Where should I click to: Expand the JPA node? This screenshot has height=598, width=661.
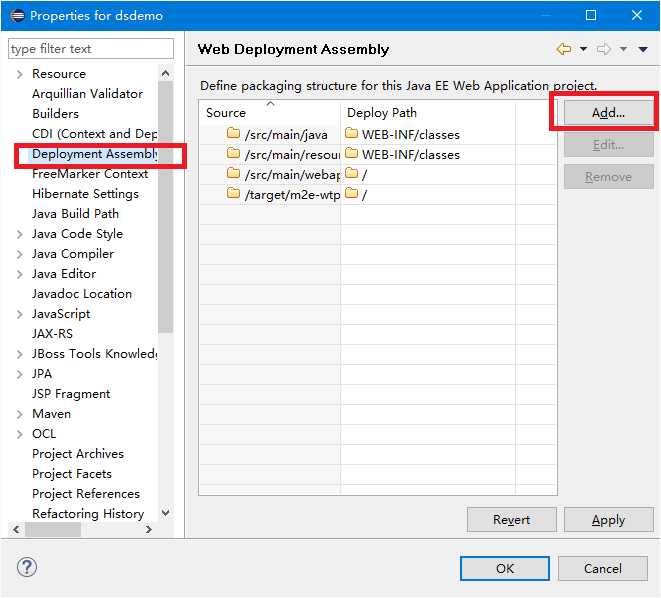(19, 374)
